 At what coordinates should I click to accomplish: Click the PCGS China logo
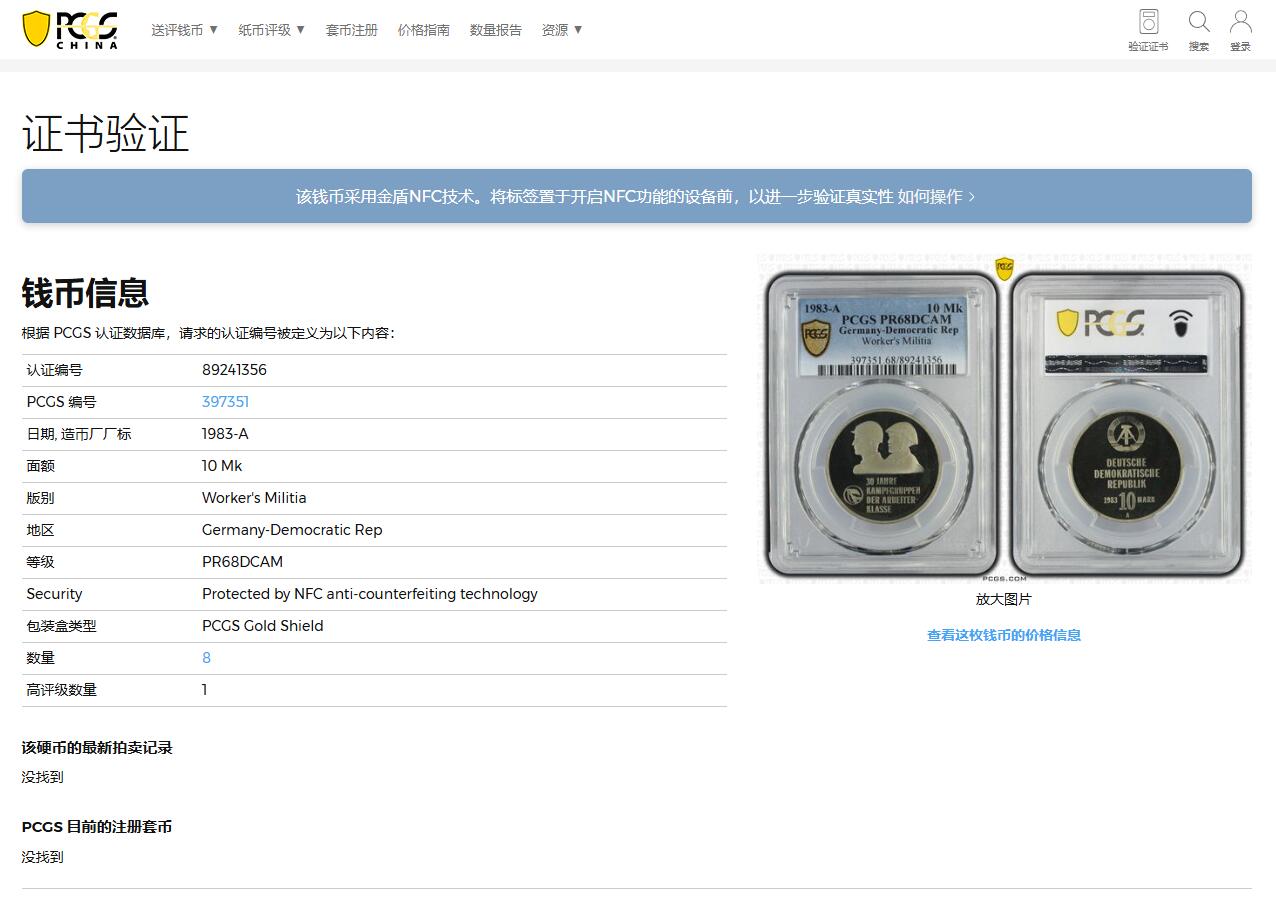(x=70, y=29)
